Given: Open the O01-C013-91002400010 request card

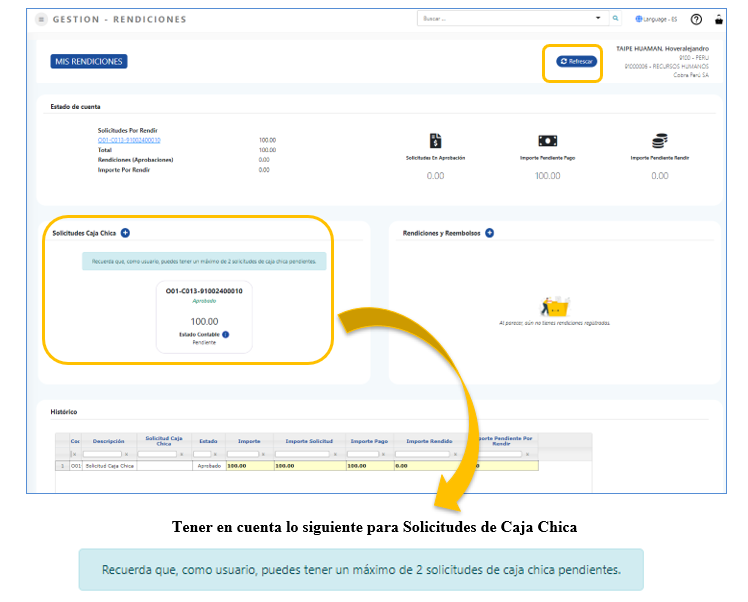Looking at the screenshot, I should point(204,317).
